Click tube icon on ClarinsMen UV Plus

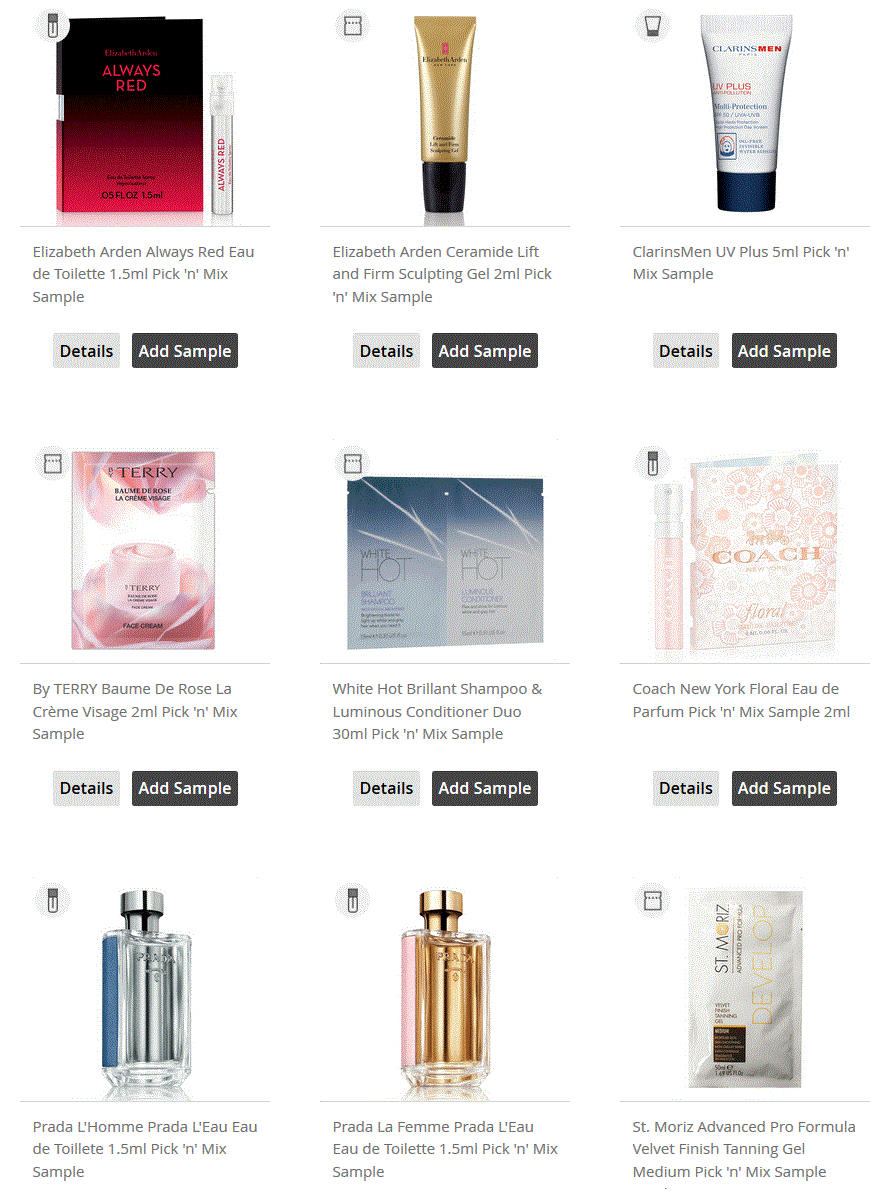[x=652, y=26]
